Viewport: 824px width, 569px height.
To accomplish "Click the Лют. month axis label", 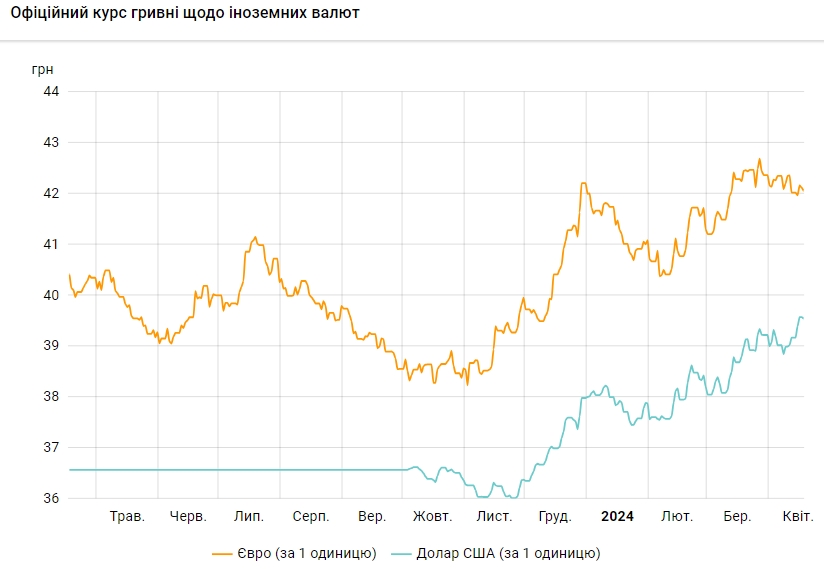I will (x=677, y=517).
